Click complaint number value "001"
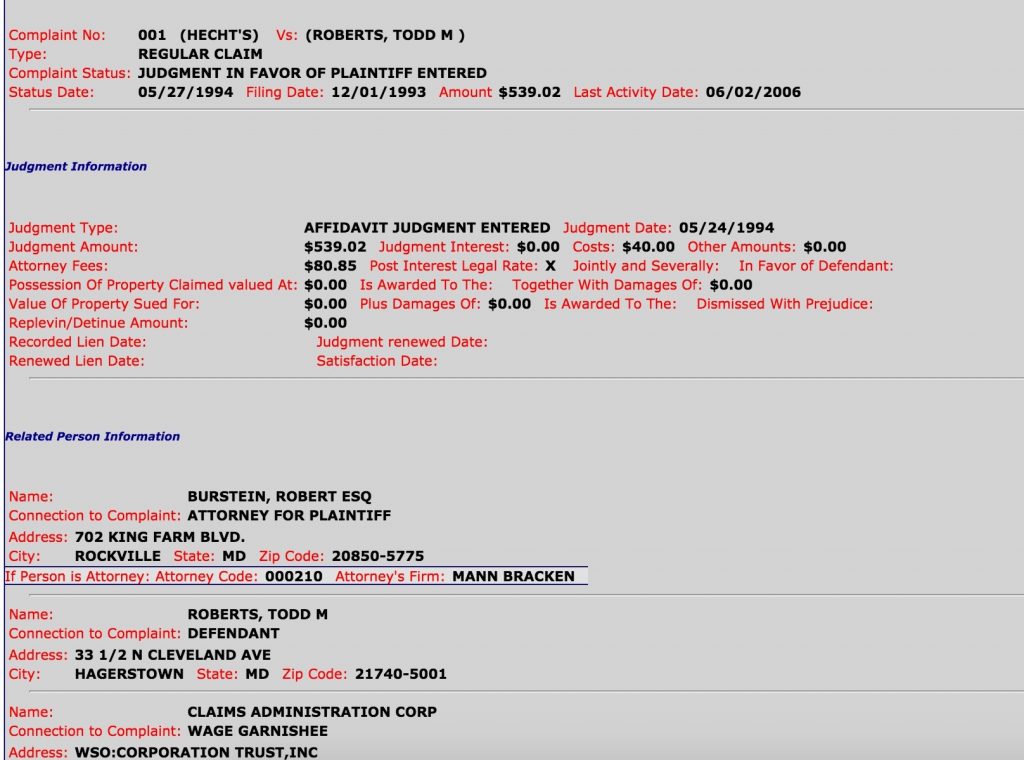1024x760 pixels. (x=152, y=35)
